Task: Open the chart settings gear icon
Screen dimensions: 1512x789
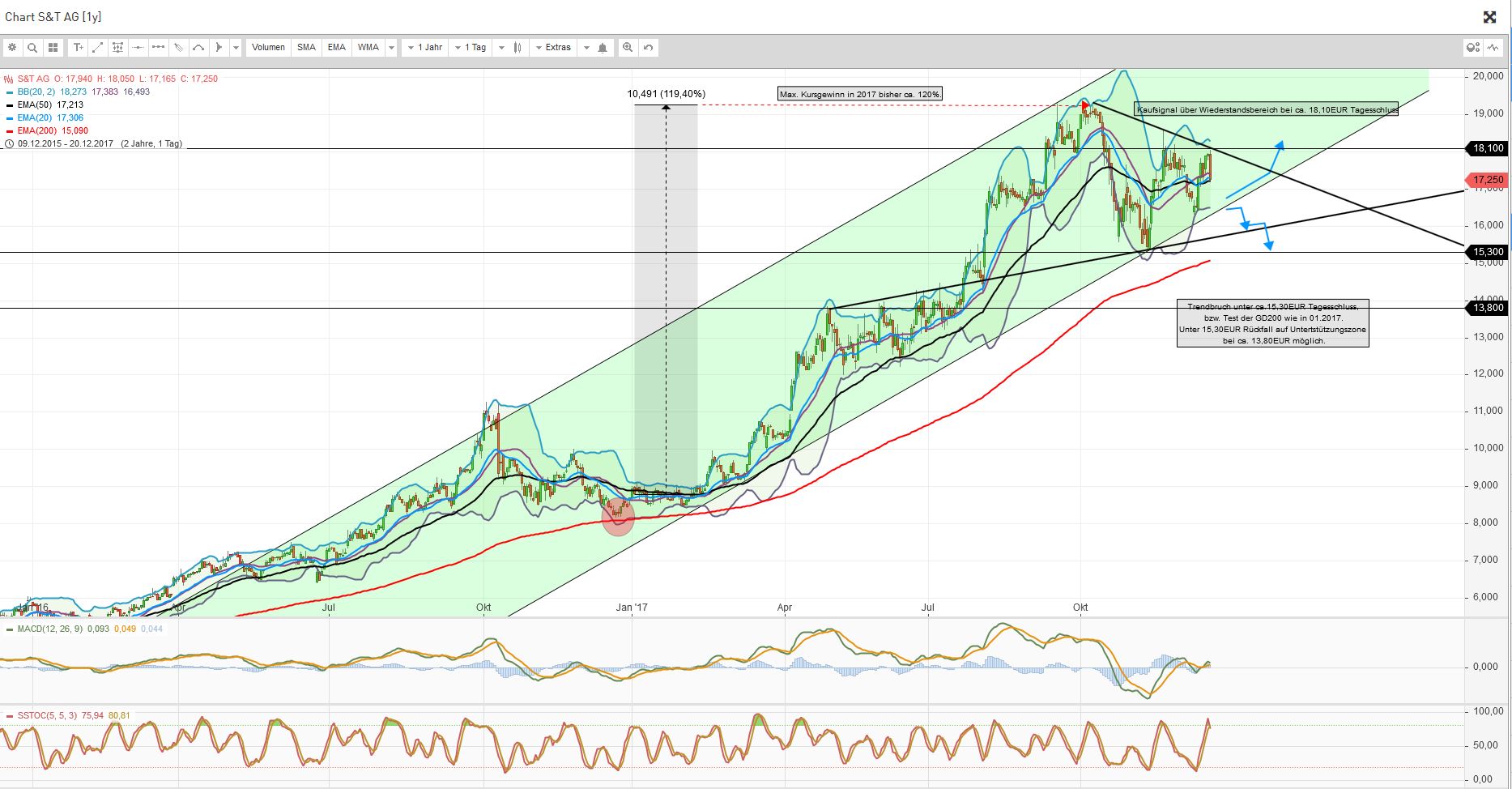Action: click(x=12, y=47)
